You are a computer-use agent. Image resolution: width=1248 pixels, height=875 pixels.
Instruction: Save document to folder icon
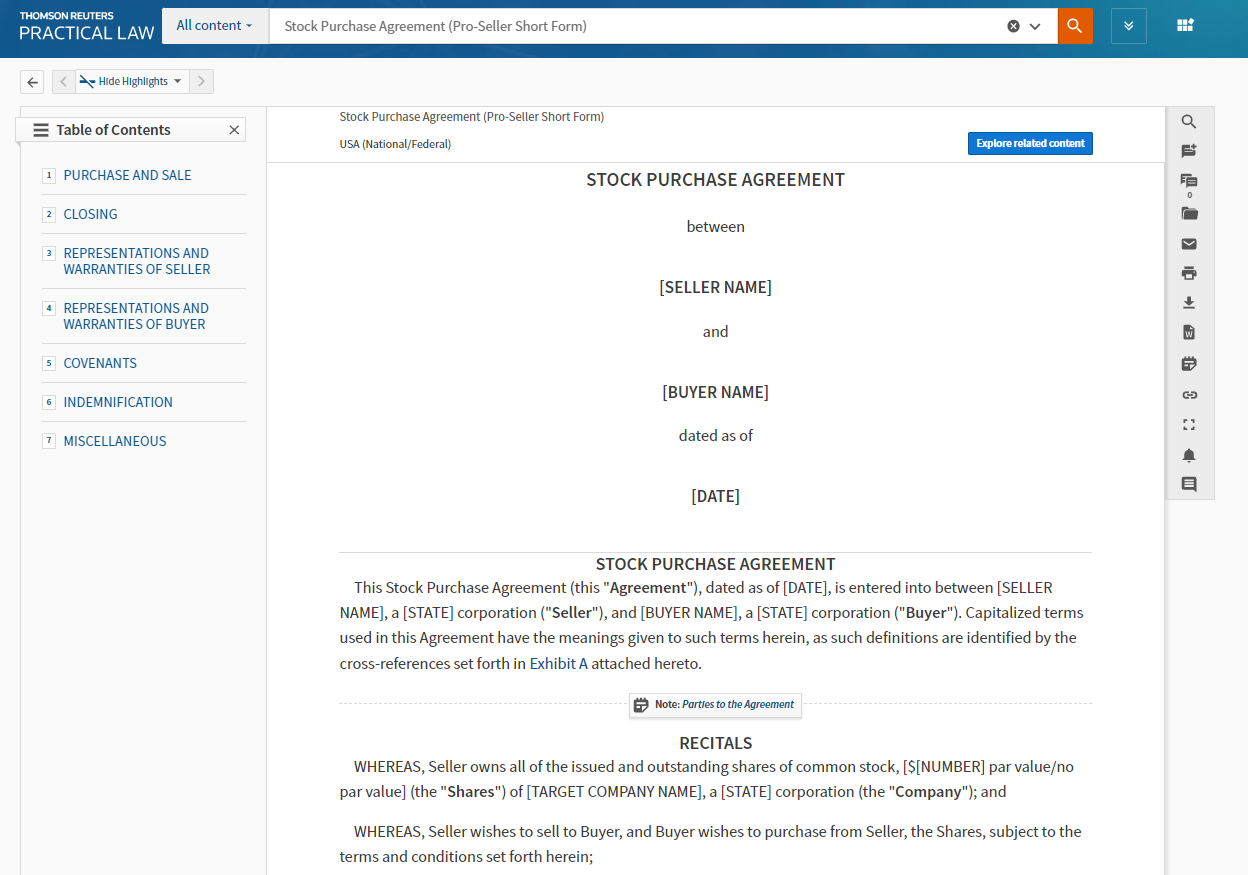pos(1189,213)
